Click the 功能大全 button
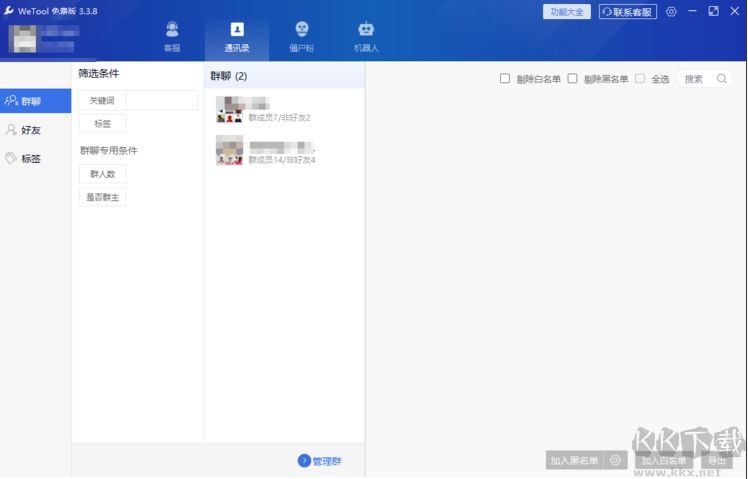 [567, 12]
